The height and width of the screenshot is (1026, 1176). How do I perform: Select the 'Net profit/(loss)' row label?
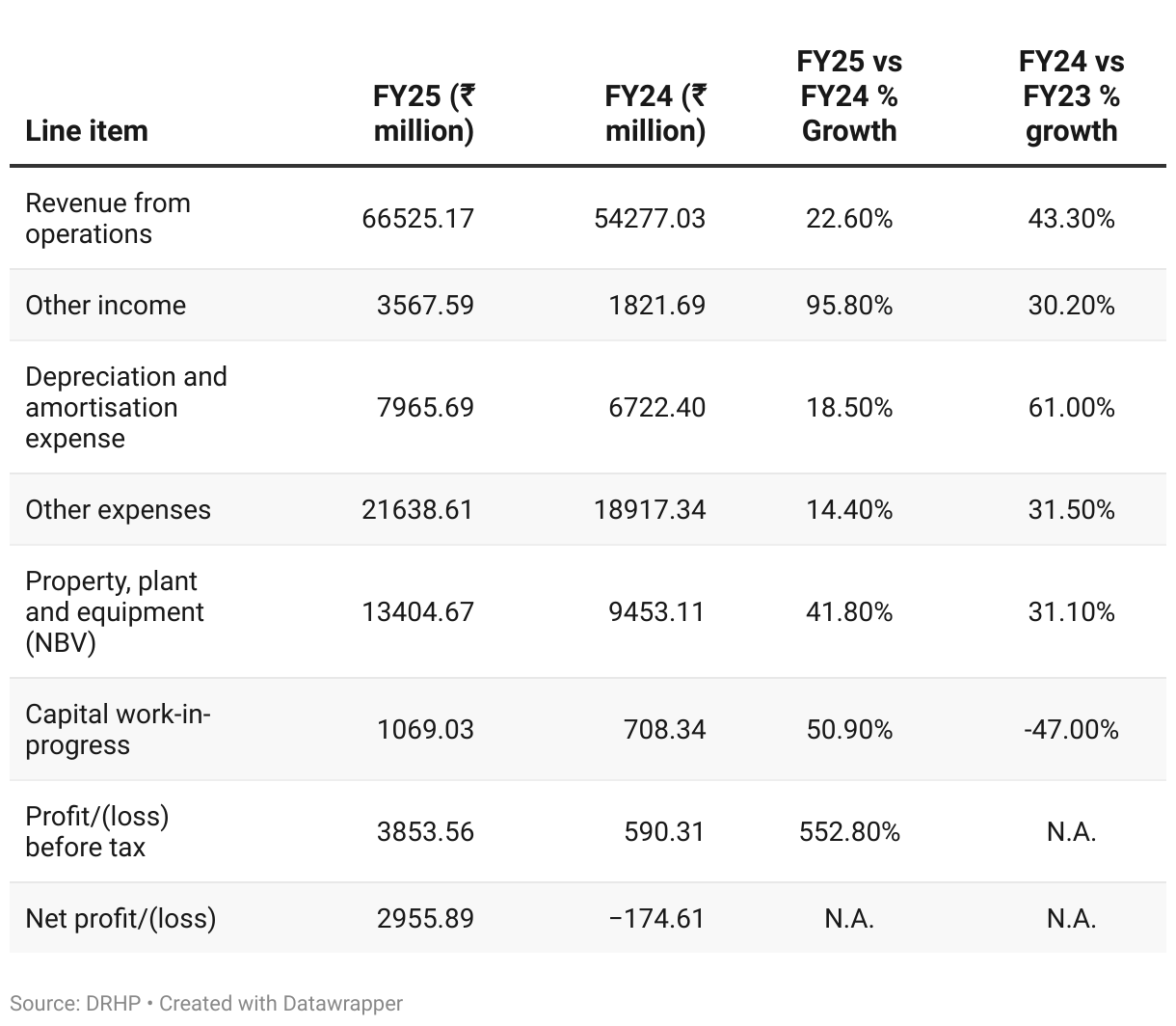[120, 919]
